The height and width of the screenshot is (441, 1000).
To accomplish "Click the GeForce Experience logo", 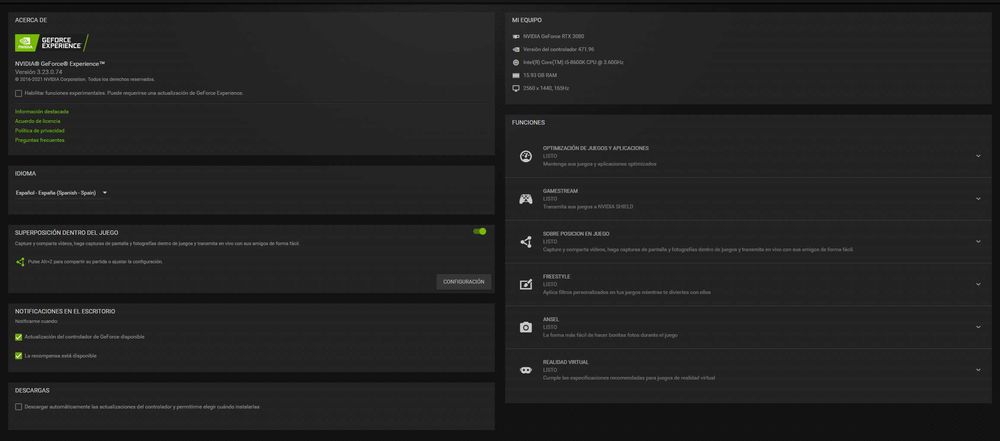I will click(51, 43).
